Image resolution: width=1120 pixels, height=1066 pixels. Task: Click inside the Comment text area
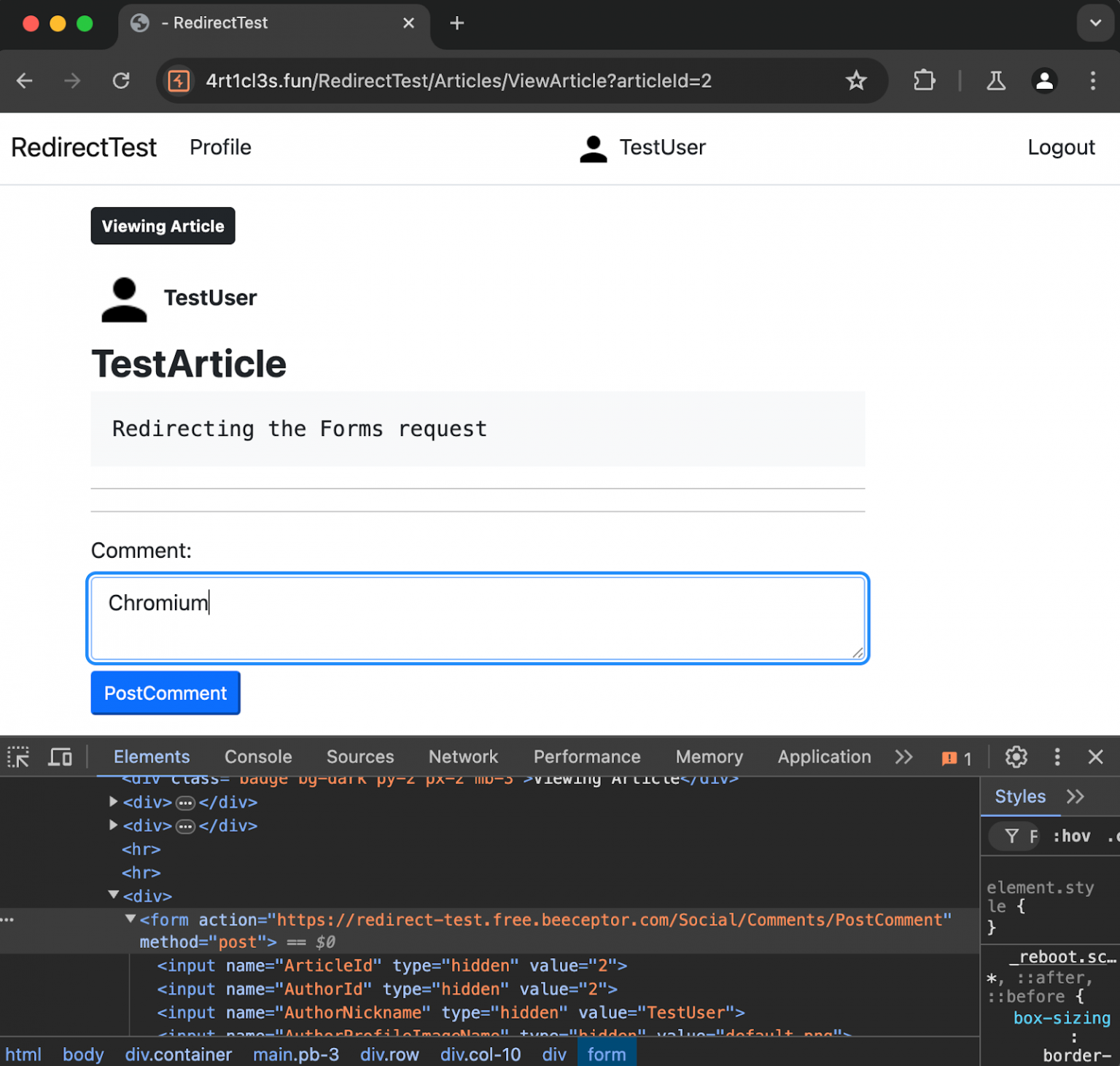coord(478,618)
